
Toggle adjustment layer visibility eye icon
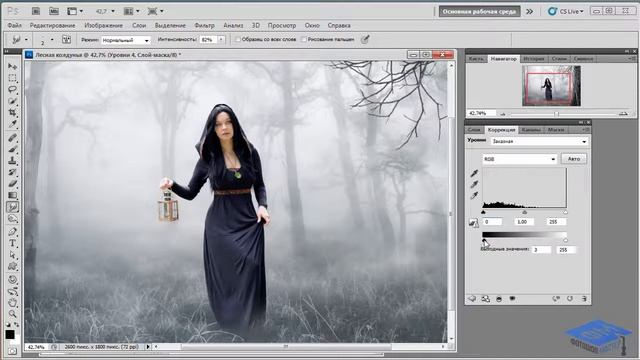(x=512, y=299)
